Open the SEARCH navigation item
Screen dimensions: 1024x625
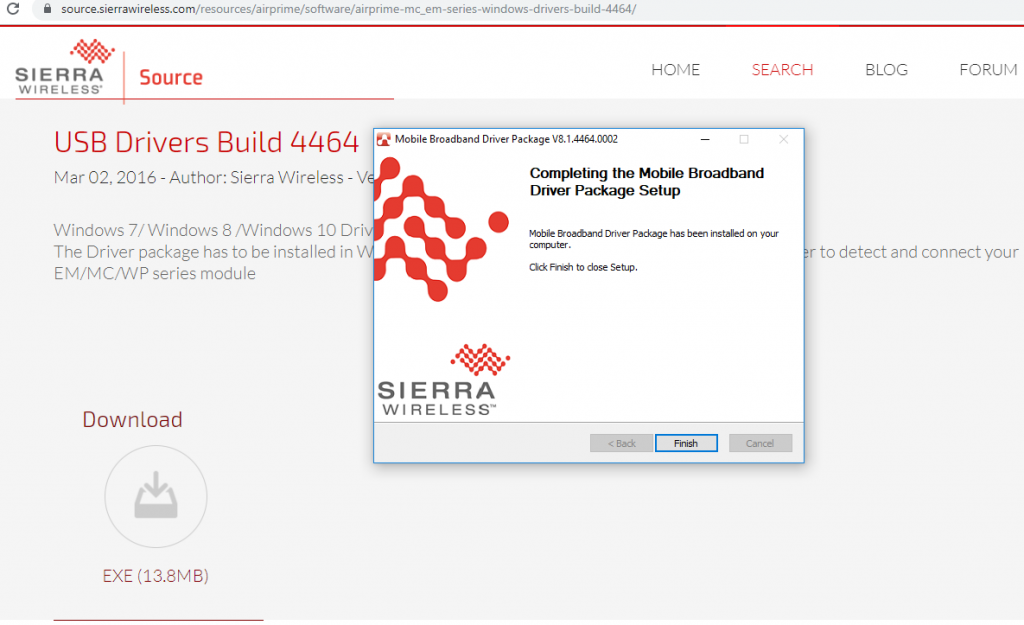click(782, 70)
